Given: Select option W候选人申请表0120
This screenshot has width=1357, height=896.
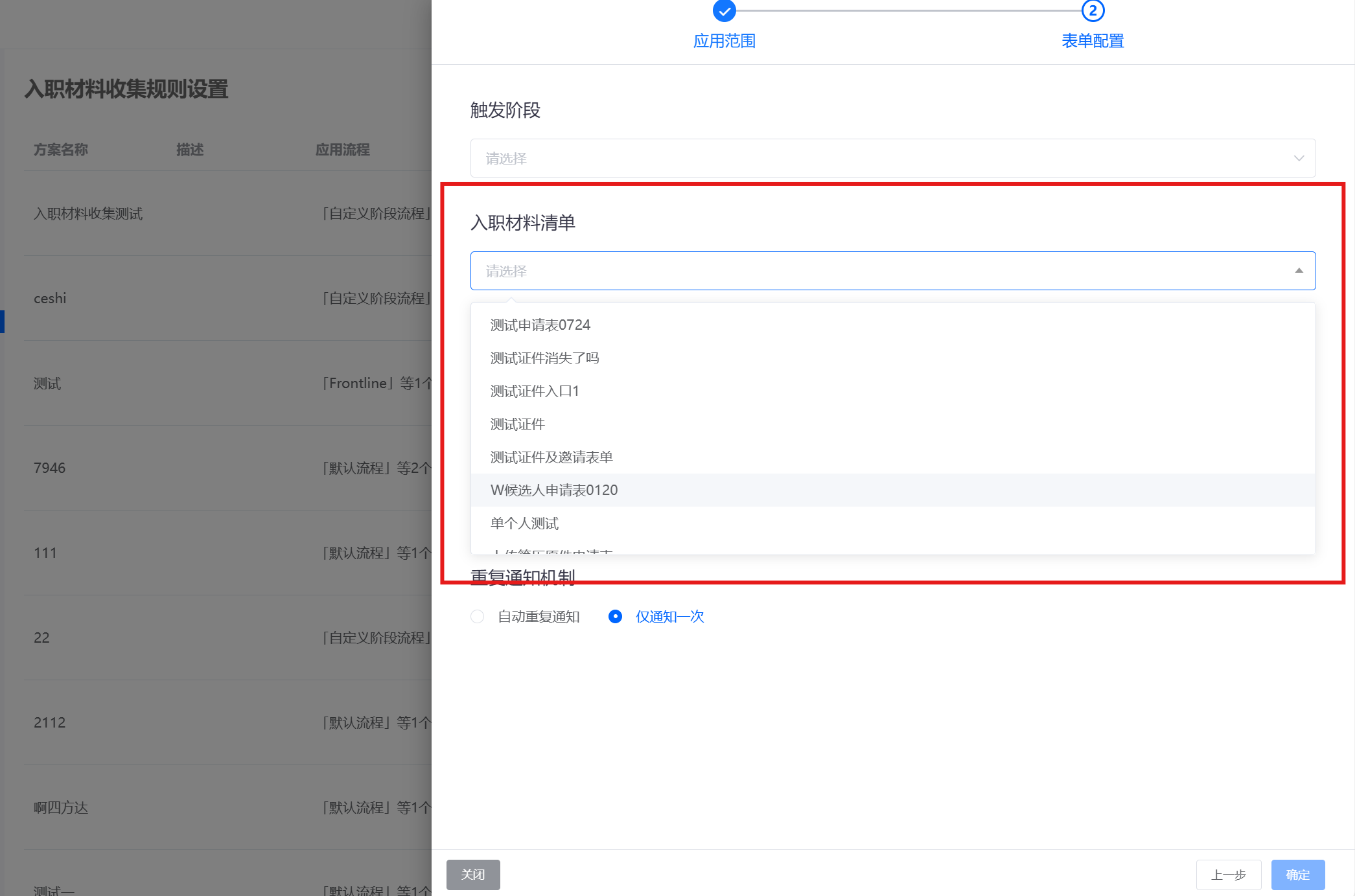Looking at the screenshot, I should tap(893, 490).
